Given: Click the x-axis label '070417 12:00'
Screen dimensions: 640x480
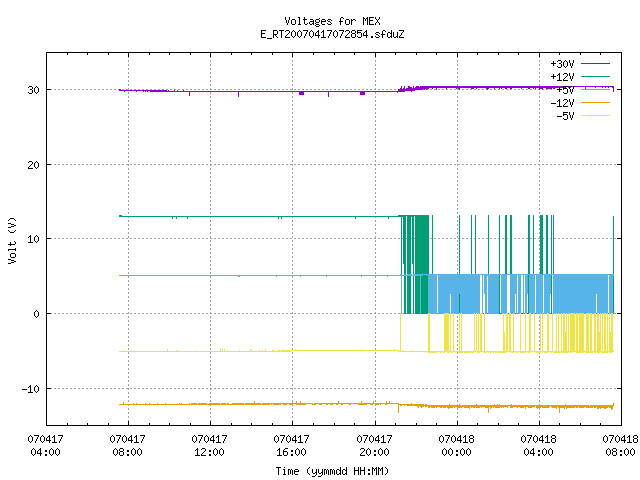Looking at the screenshot, I should (x=209, y=445).
